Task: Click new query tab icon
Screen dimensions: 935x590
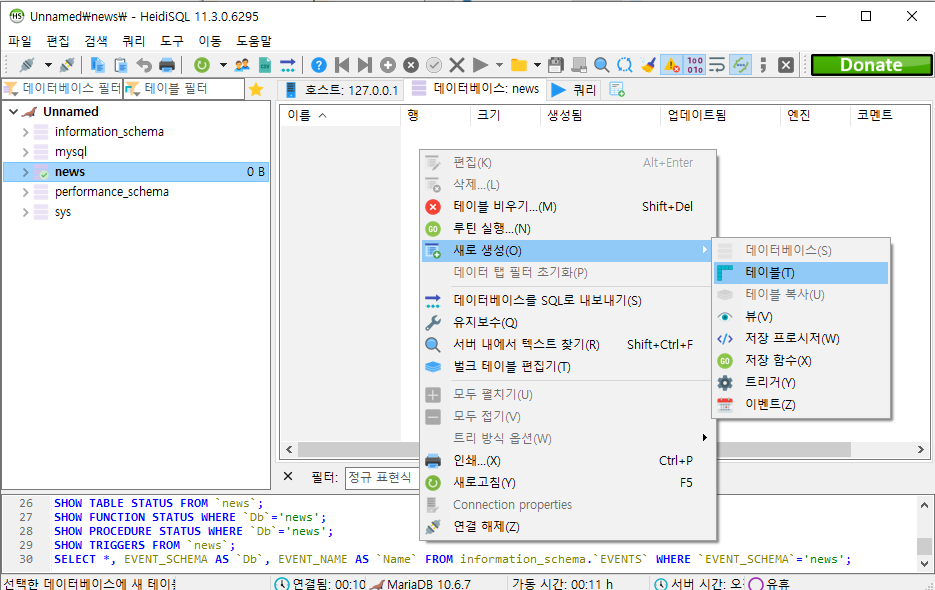Action: click(617, 89)
